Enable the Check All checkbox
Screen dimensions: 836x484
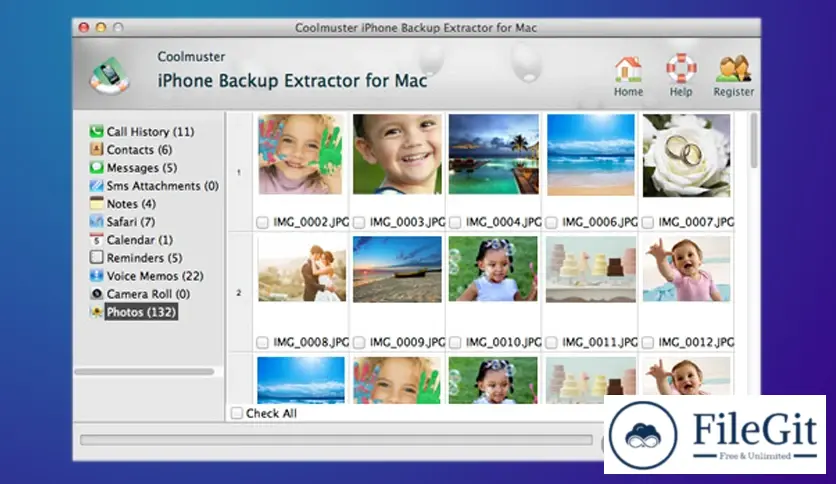(x=237, y=413)
